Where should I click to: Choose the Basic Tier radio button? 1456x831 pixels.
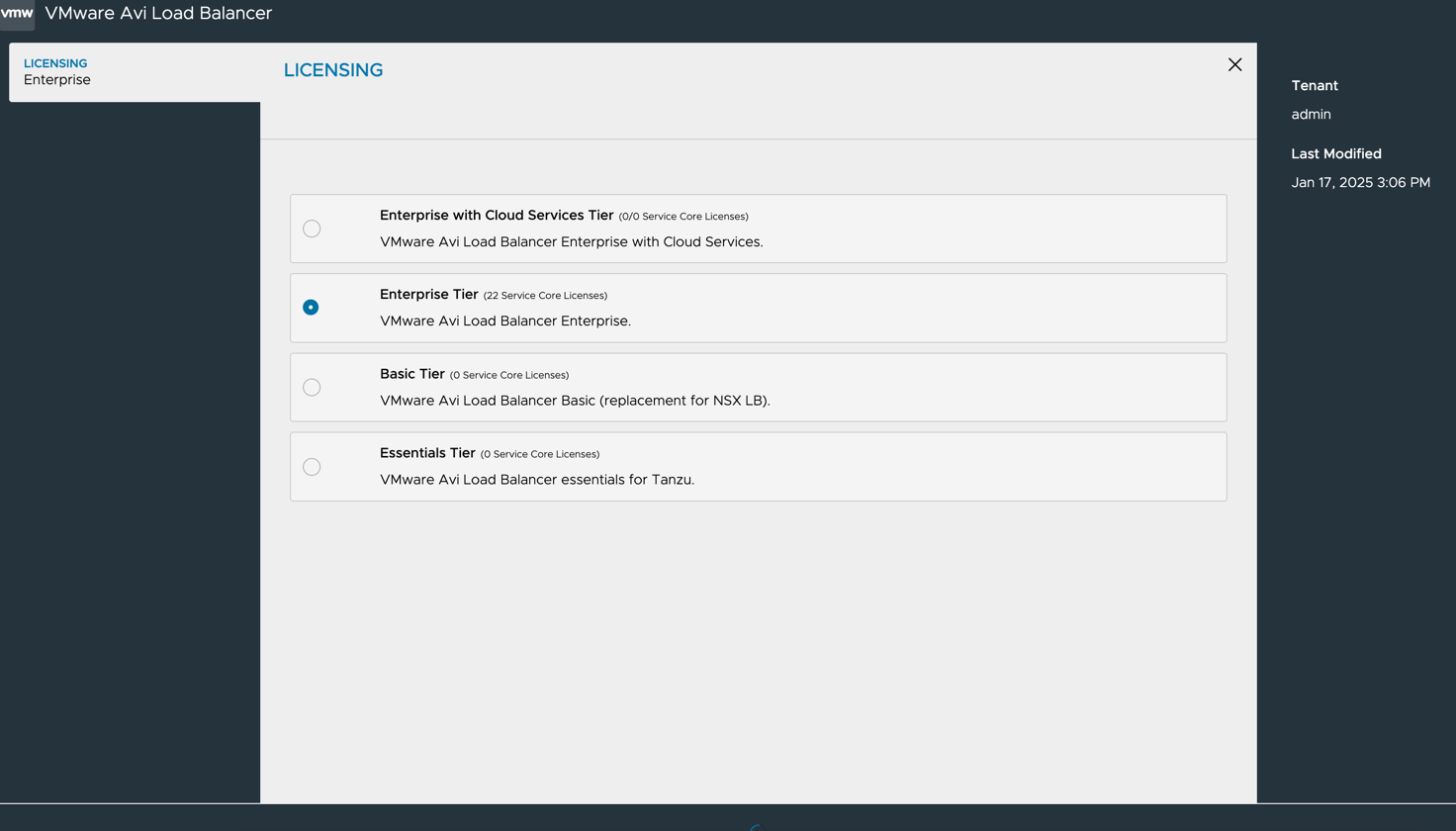pyautogui.click(x=312, y=387)
